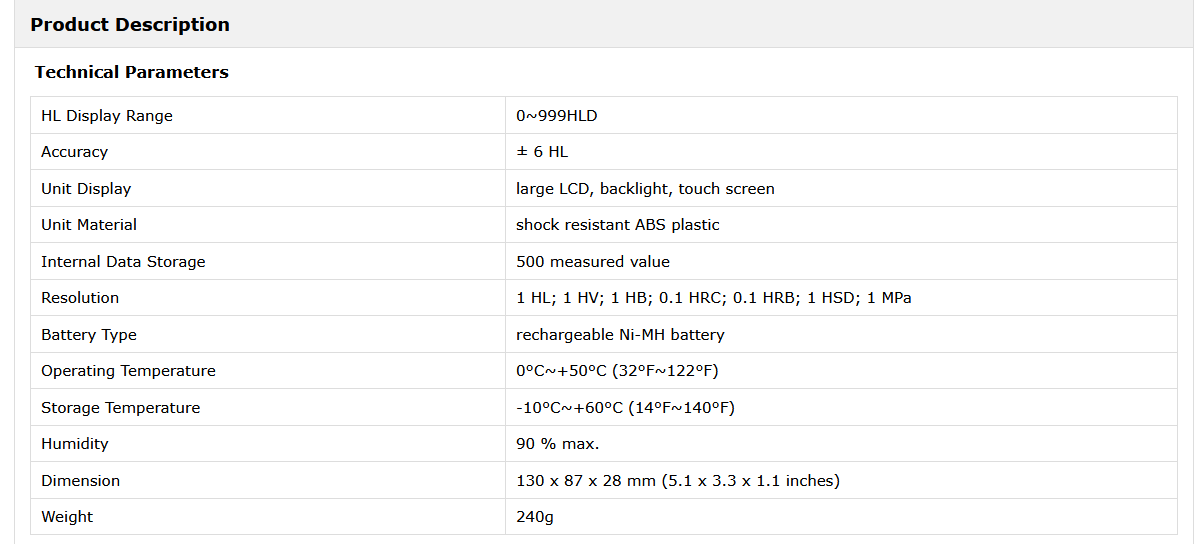Click the Storage Temperature label

tap(120, 408)
